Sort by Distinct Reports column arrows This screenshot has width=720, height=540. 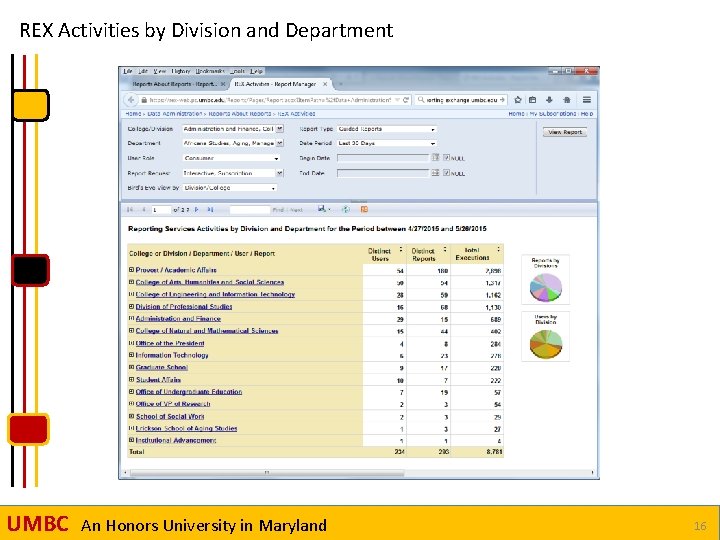pos(444,249)
